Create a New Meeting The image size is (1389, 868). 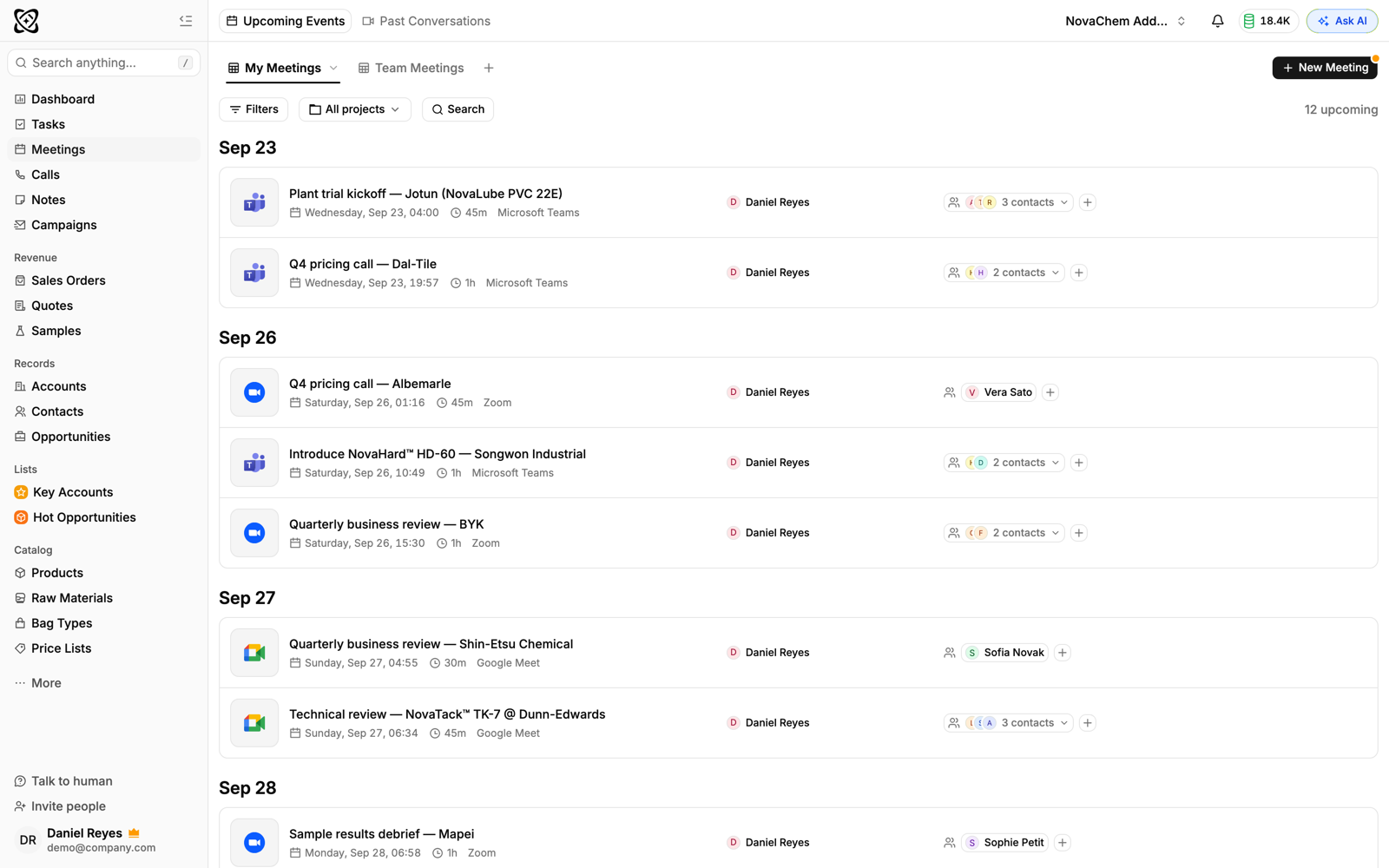[x=1324, y=68]
